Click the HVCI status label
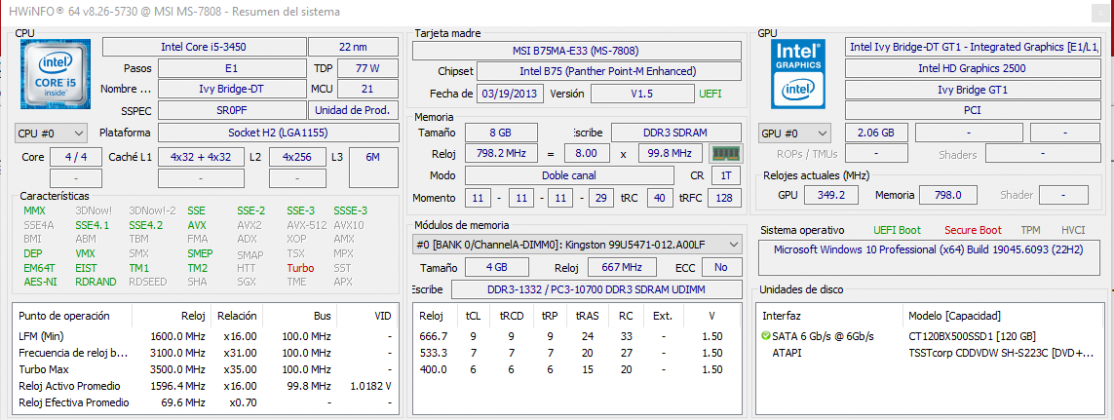 click(1073, 230)
